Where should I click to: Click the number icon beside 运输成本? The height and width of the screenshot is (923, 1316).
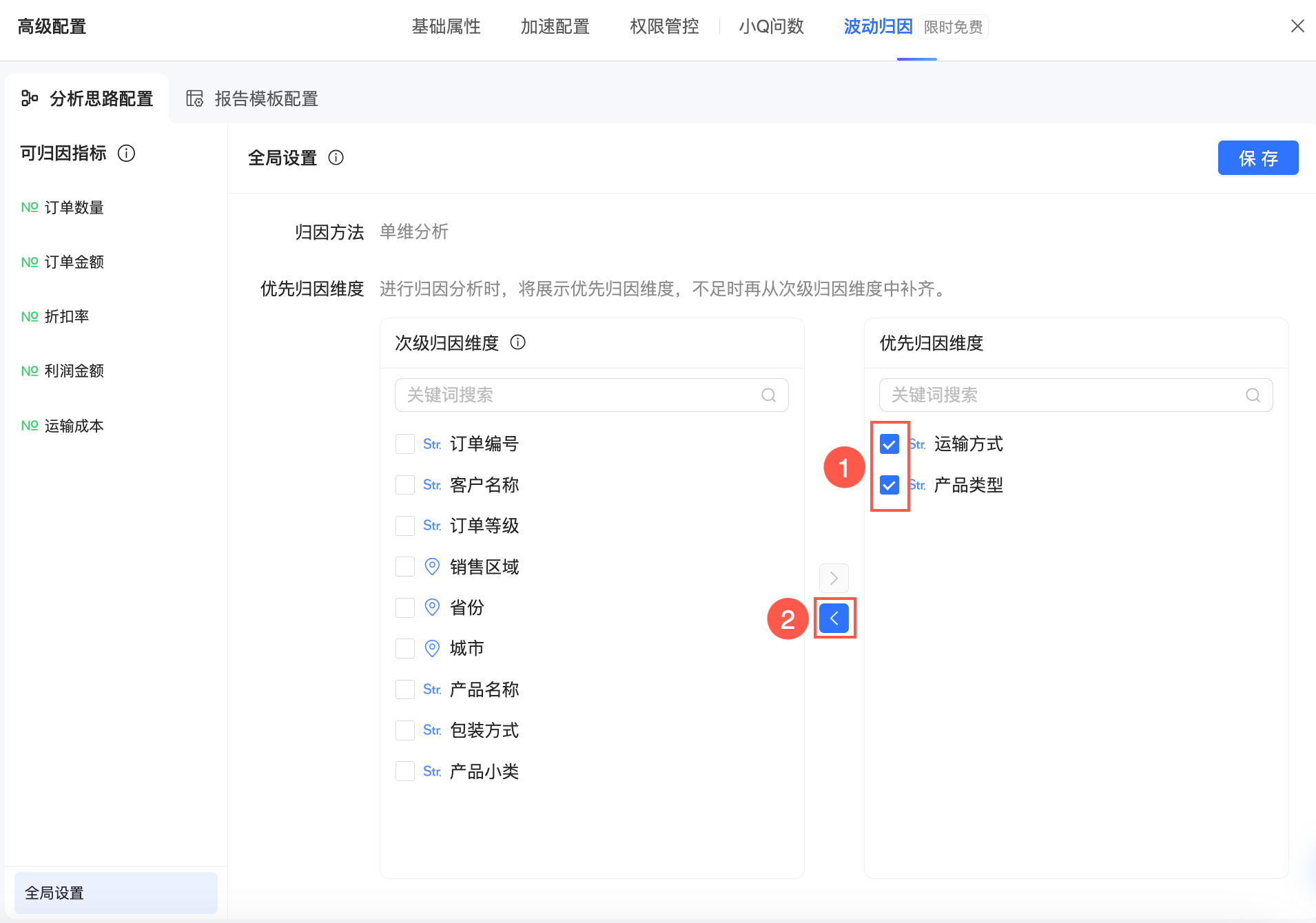(x=30, y=426)
